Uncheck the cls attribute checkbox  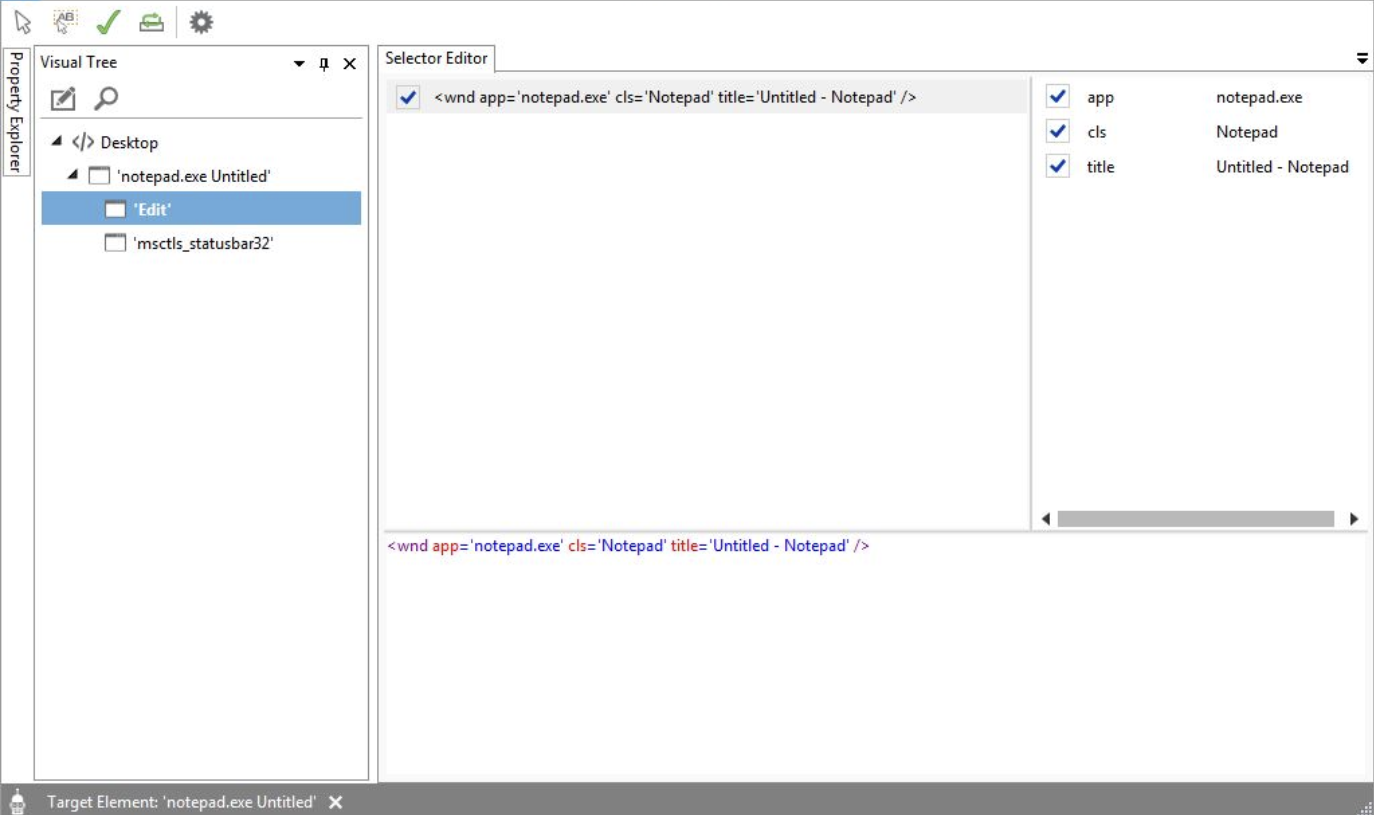[1057, 131]
